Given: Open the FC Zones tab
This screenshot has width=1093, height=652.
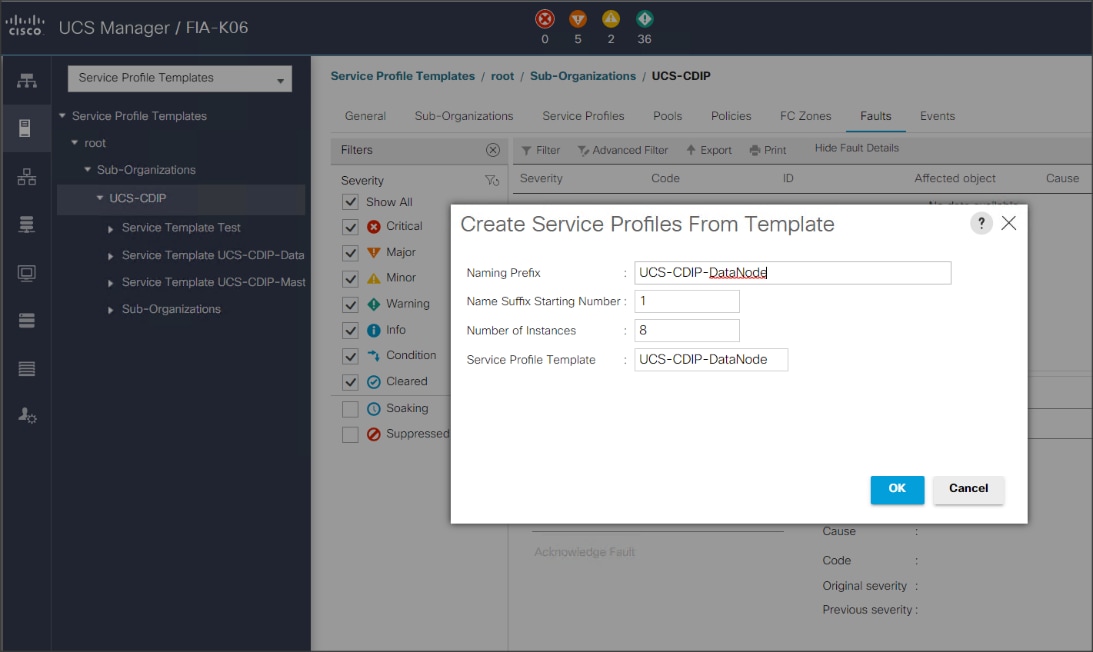Looking at the screenshot, I should click(805, 116).
